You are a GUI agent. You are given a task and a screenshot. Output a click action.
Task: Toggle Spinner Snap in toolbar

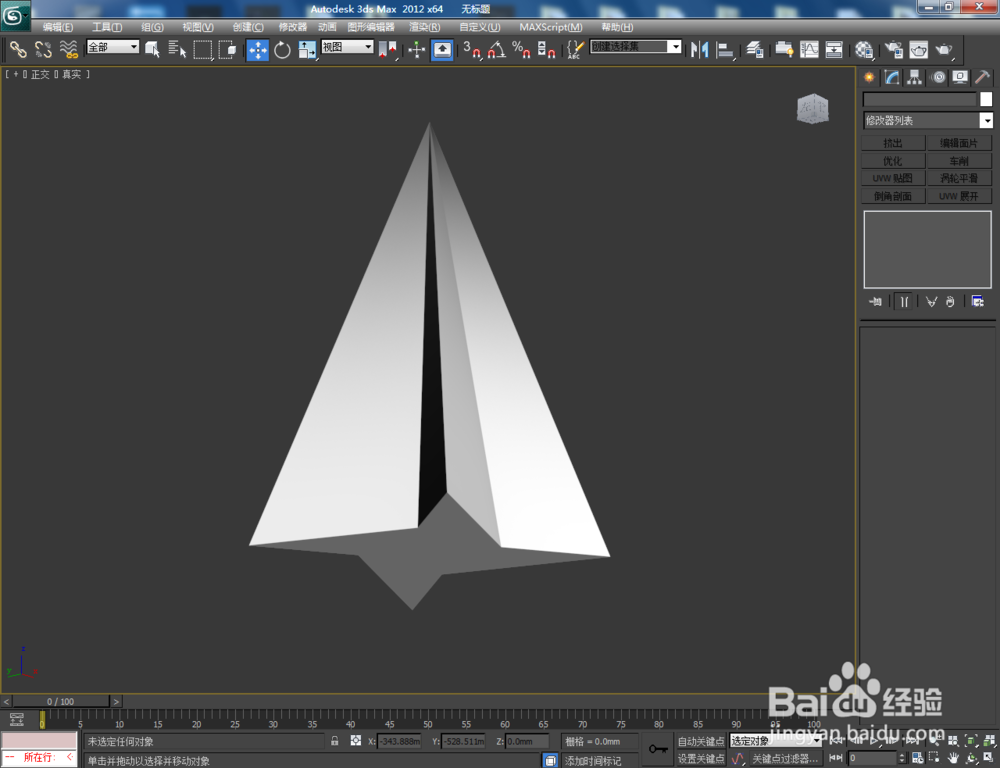point(546,50)
